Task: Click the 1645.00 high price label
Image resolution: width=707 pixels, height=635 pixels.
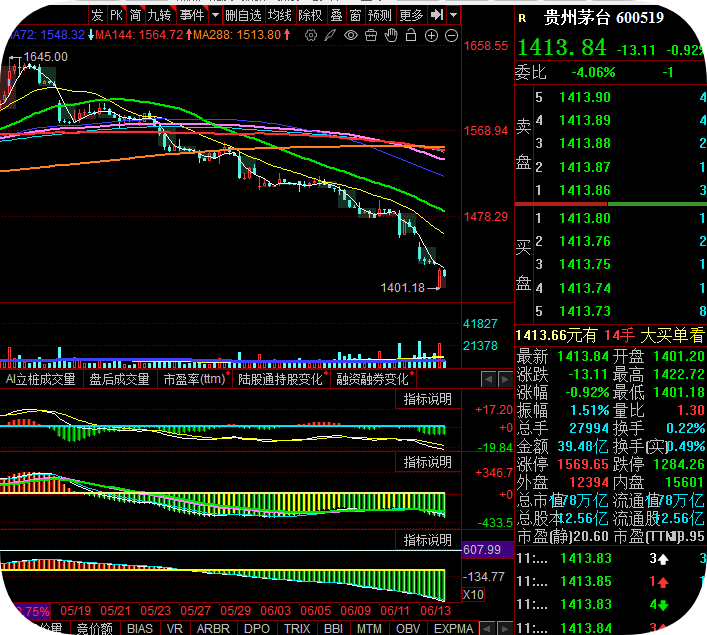Action: tap(46, 57)
